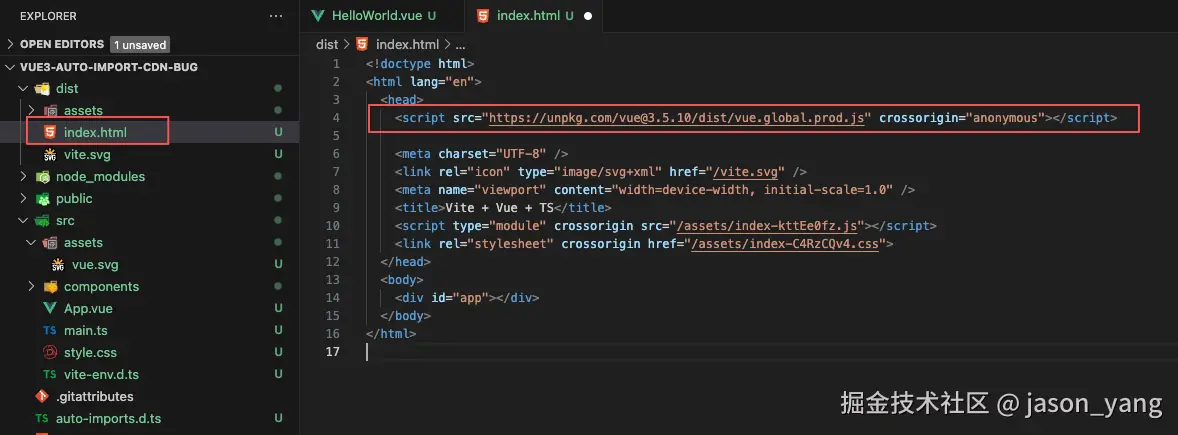Open .gitattributes in the file tree
Viewport: 1178px width, 435px height.
click(94, 396)
